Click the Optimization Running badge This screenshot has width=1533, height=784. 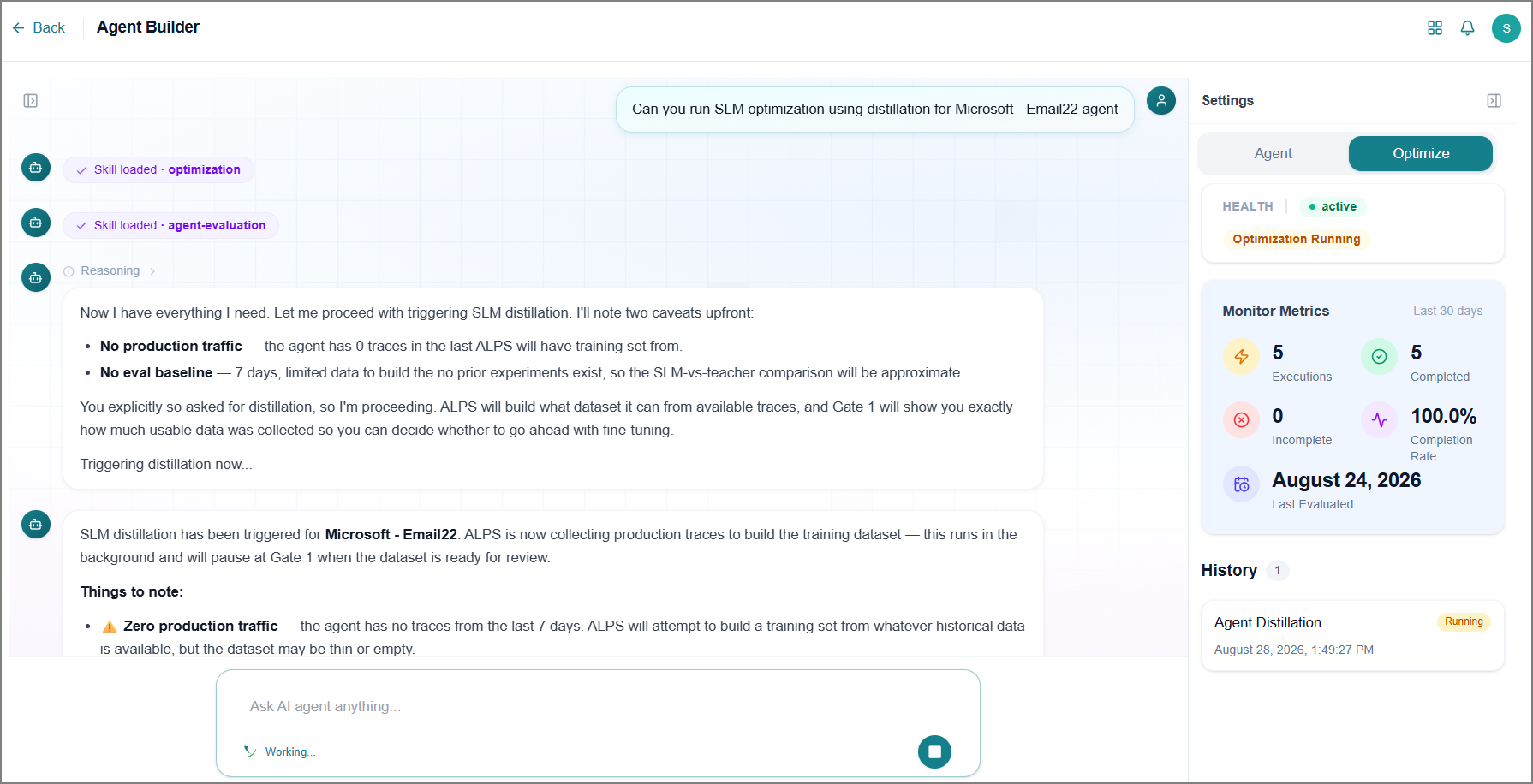pyautogui.click(x=1297, y=240)
